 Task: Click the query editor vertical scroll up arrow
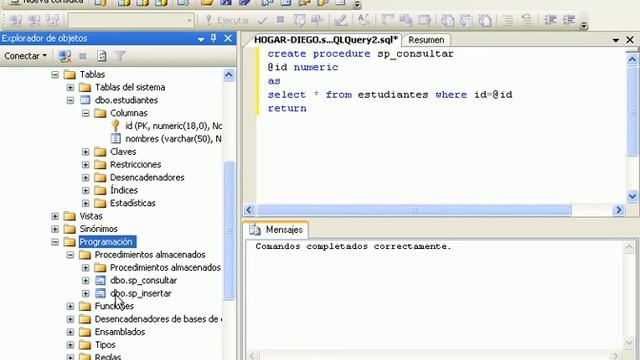(x=632, y=60)
